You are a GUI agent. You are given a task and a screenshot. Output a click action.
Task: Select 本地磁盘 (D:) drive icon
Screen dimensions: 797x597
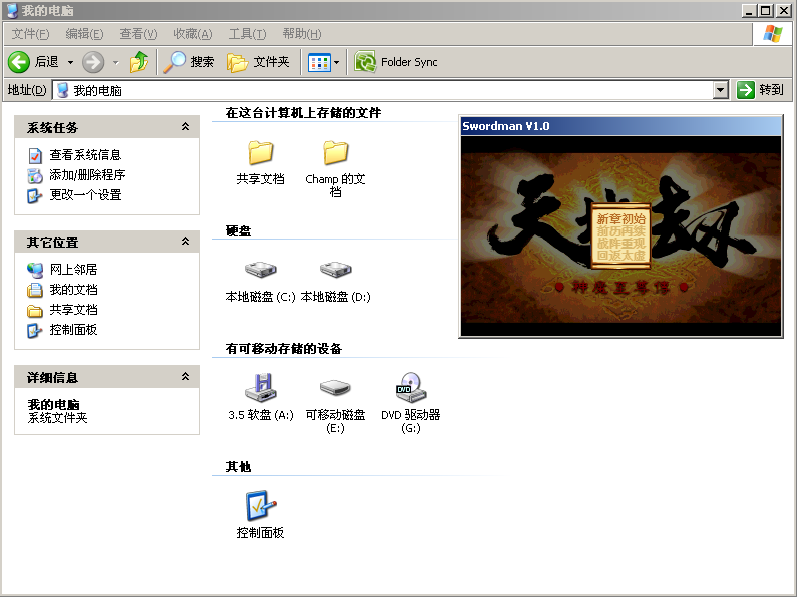[335, 269]
